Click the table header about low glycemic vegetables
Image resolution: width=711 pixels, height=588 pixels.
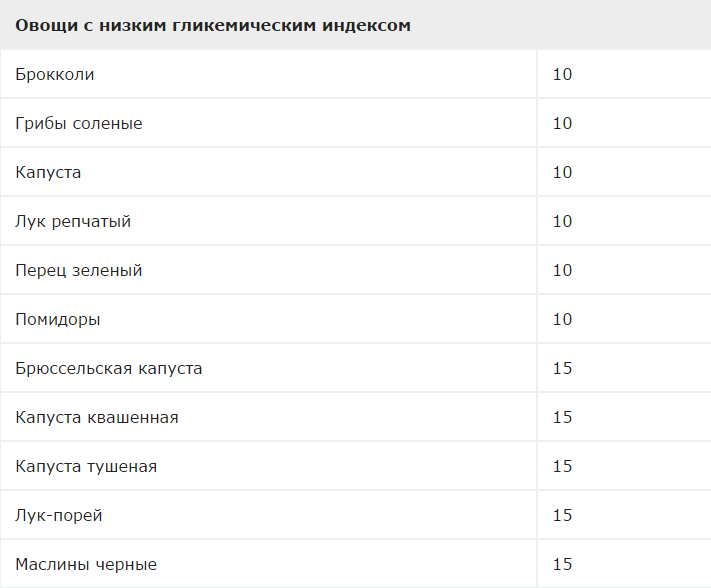213,25
